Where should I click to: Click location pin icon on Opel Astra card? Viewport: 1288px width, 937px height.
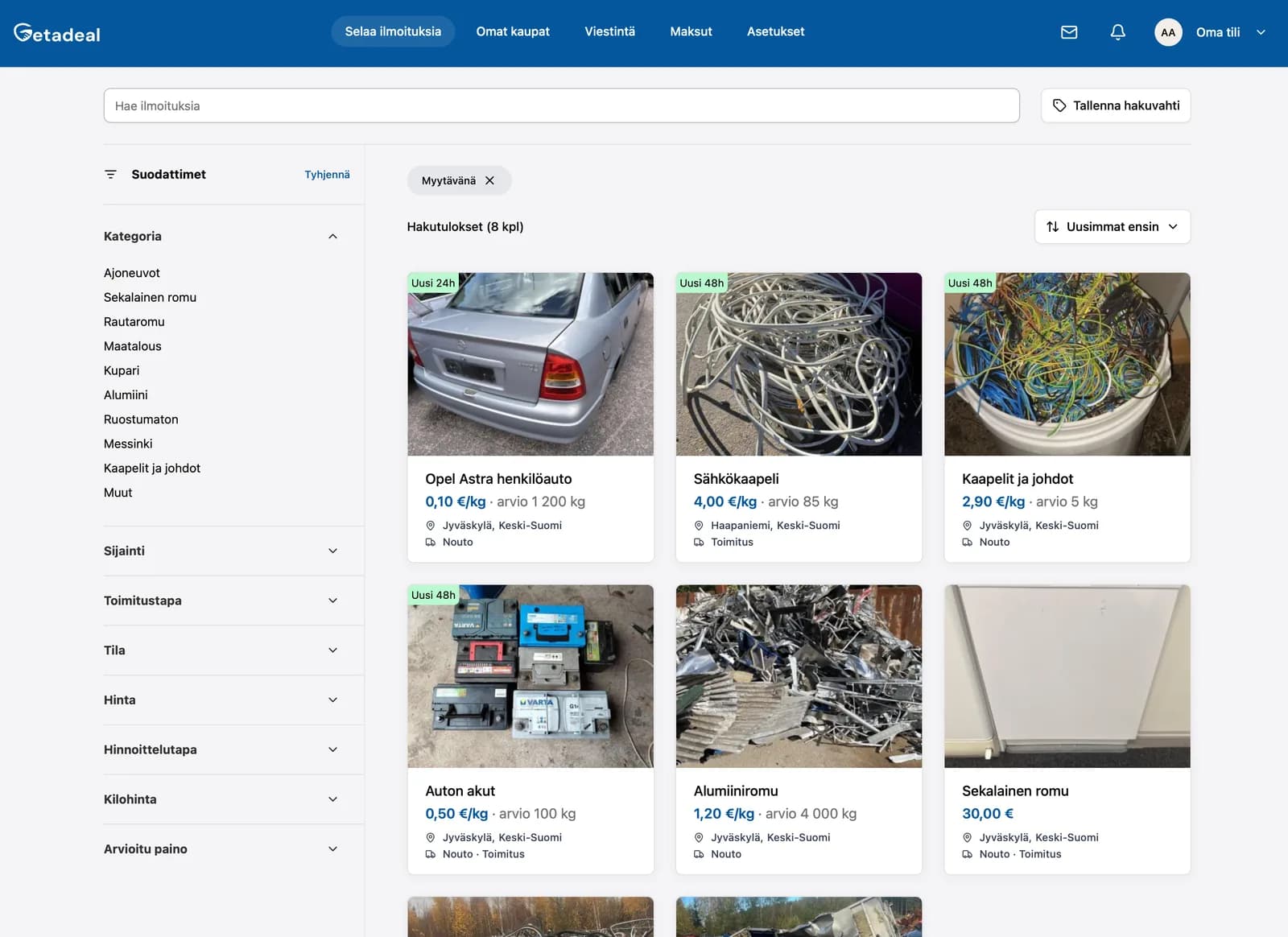point(430,526)
